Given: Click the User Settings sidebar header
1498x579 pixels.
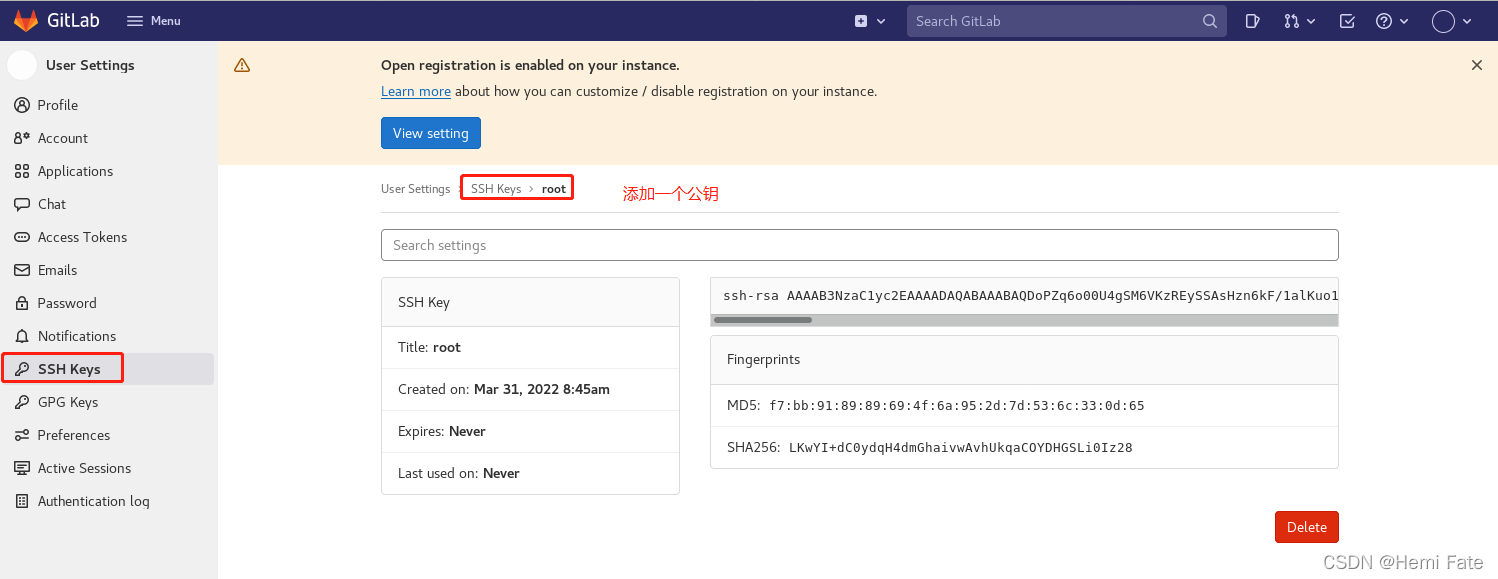Looking at the screenshot, I should click(x=90, y=65).
